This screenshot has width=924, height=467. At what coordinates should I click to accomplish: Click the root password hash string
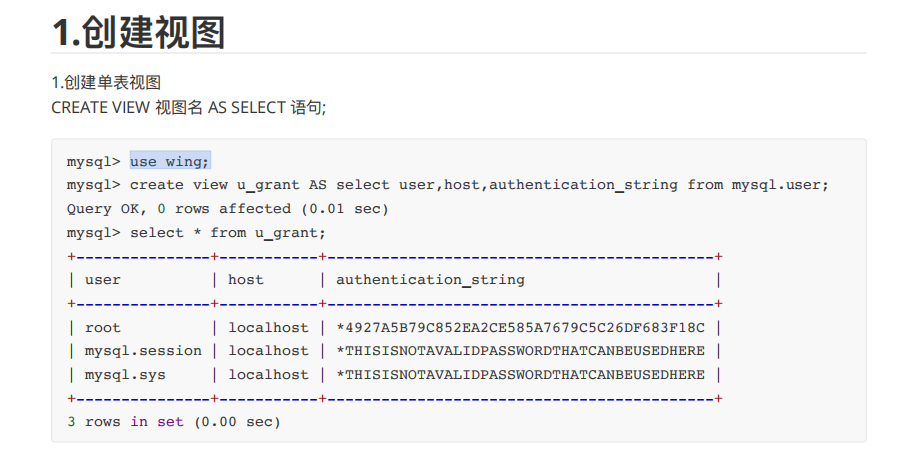point(520,328)
